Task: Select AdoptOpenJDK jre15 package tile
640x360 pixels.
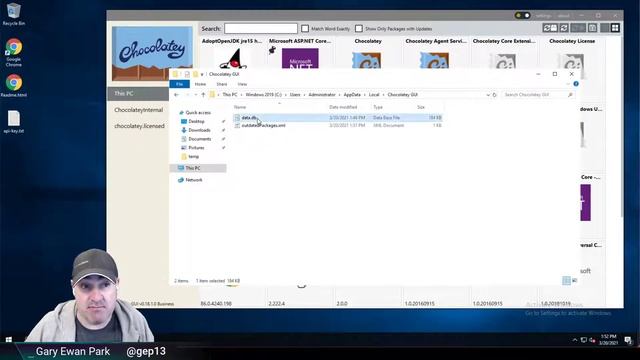Action: click(x=232, y=53)
